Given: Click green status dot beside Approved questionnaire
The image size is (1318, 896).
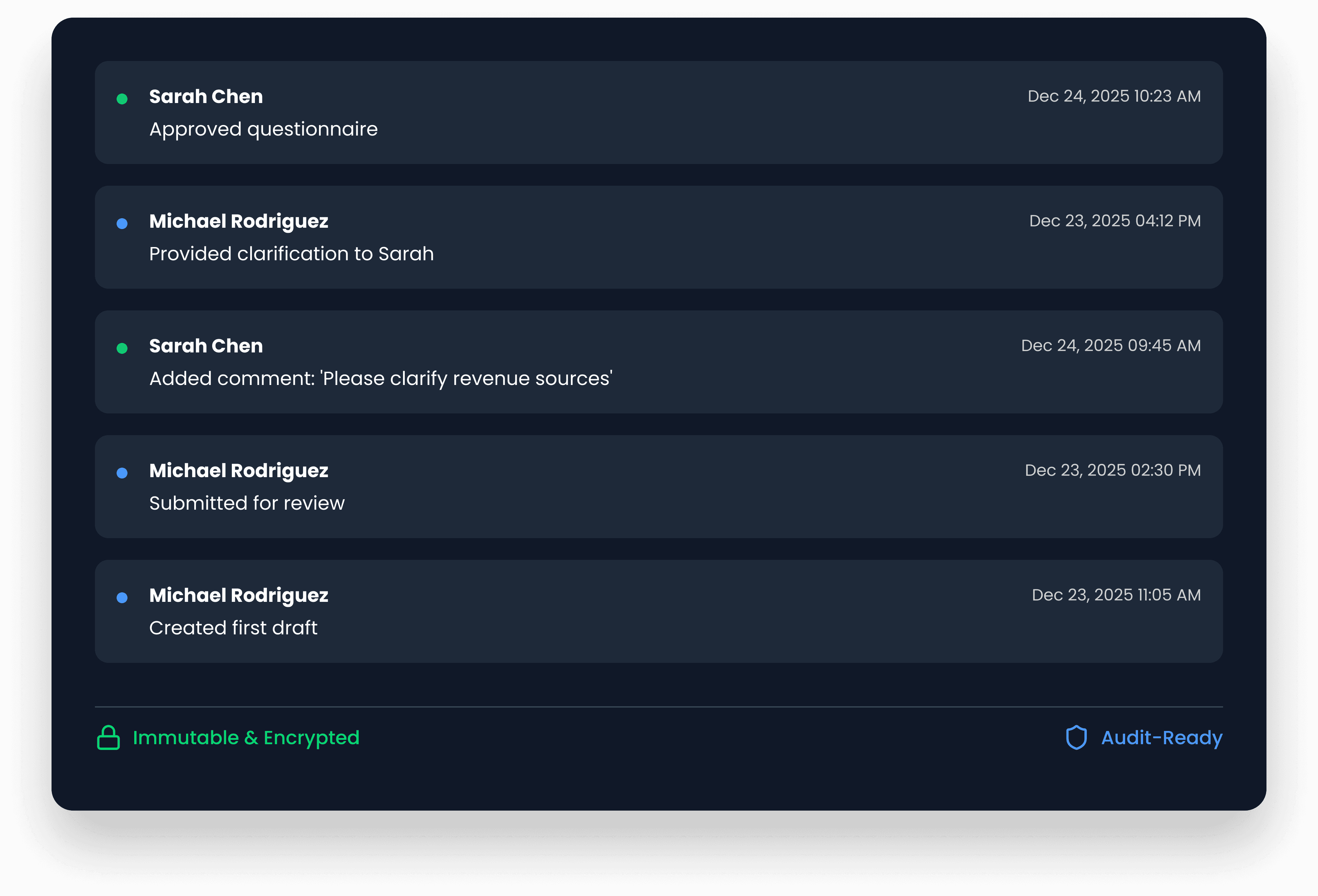Looking at the screenshot, I should 122,99.
